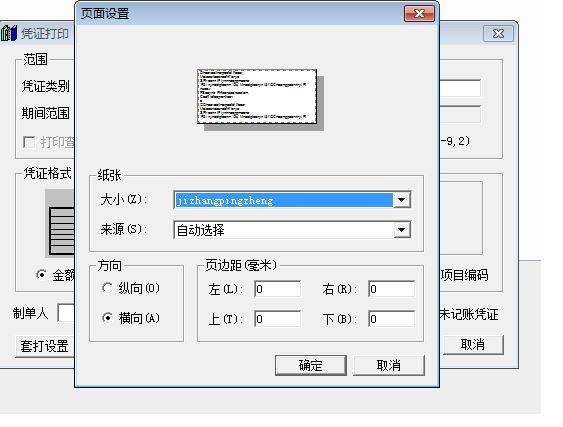Confirm page setup with 确定

coord(311,365)
